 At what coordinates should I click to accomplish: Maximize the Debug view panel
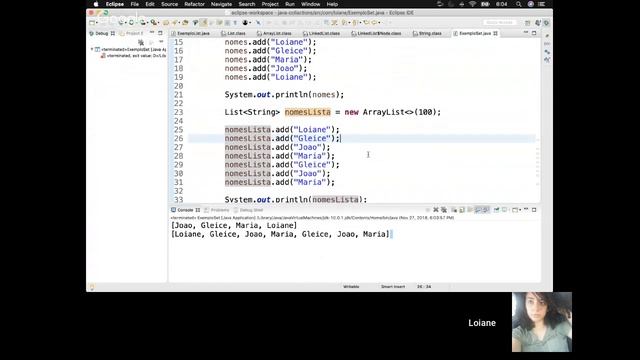tap(160, 33)
